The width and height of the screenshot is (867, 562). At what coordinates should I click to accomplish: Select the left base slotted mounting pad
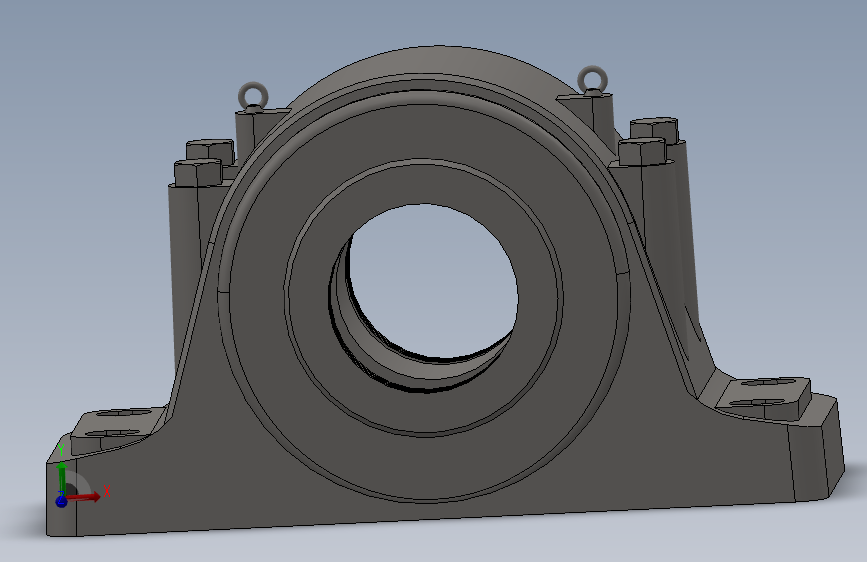point(118,430)
